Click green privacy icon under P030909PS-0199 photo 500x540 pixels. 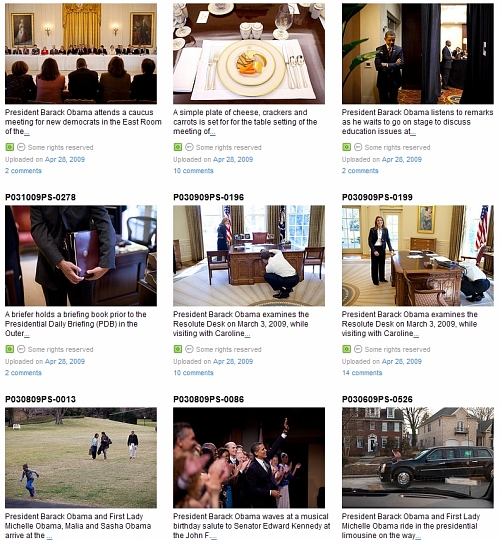click(x=346, y=349)
